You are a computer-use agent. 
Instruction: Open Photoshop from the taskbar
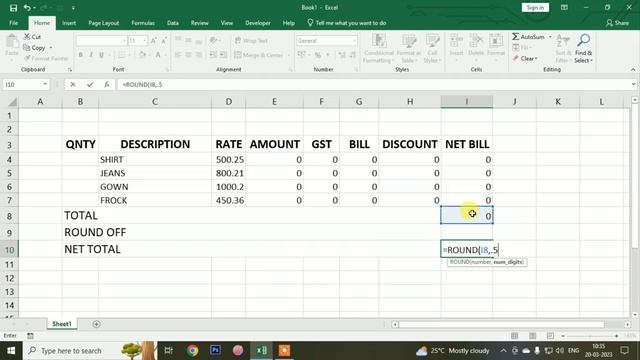[x=215, y=351]
